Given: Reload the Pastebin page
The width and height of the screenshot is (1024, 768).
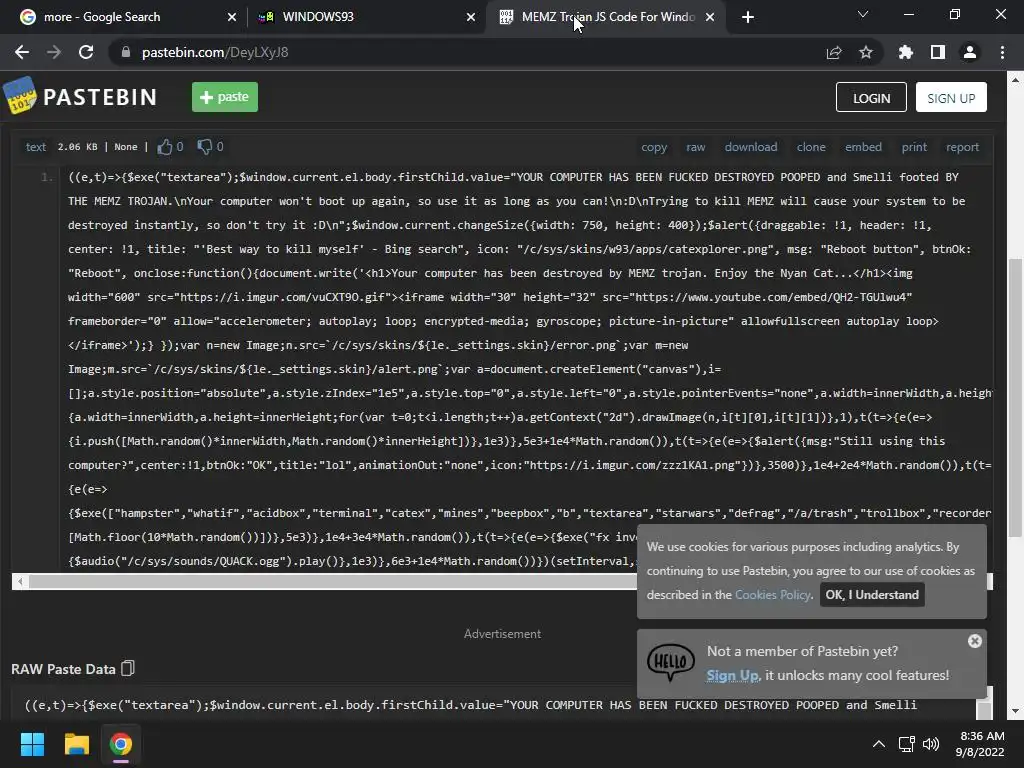Looking at the screenshot, I should point(86,52).
